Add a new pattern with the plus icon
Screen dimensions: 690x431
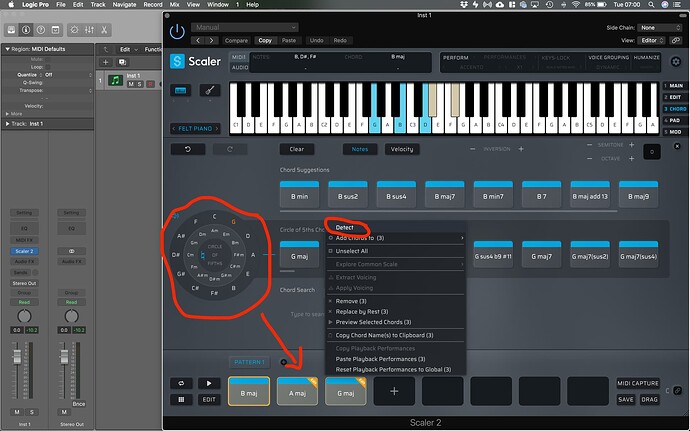coord(283,362)
